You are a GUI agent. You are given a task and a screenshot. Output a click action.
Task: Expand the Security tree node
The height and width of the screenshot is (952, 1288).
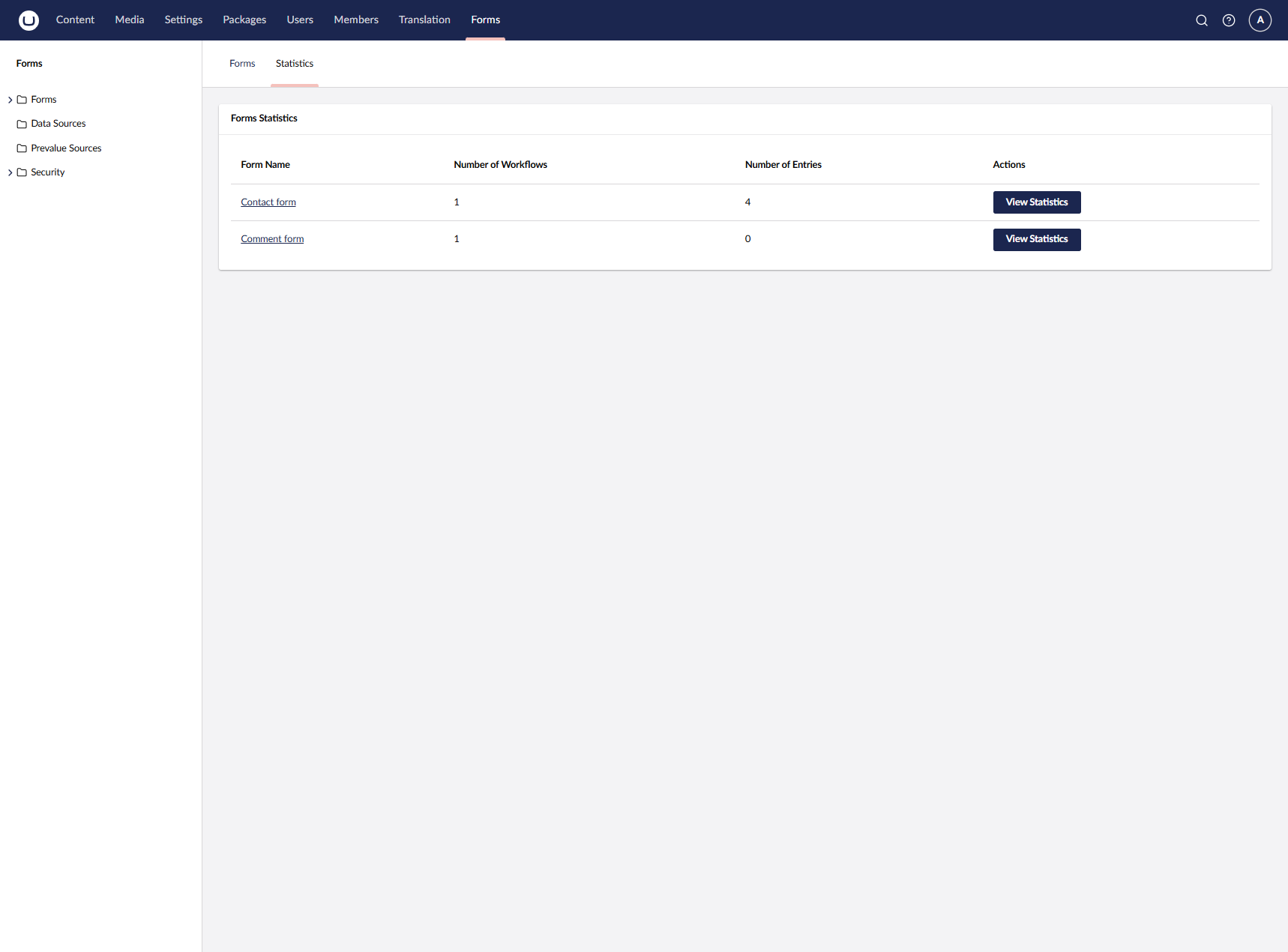point(10,172)
